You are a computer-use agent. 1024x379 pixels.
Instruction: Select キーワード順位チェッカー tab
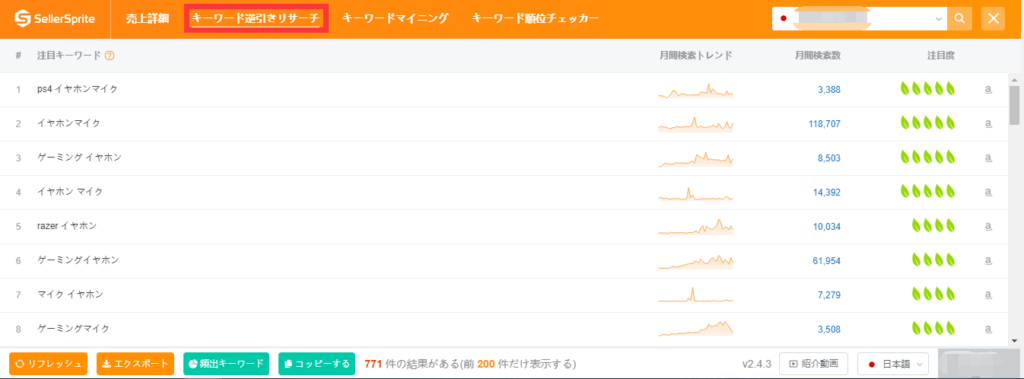tap(535, 18)
